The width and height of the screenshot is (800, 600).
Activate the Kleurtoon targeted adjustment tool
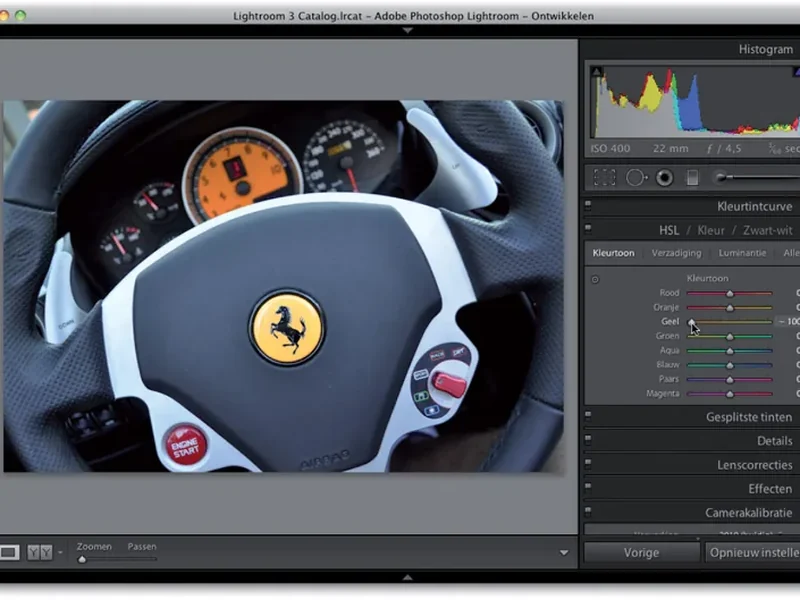click(x=595, y=279)
